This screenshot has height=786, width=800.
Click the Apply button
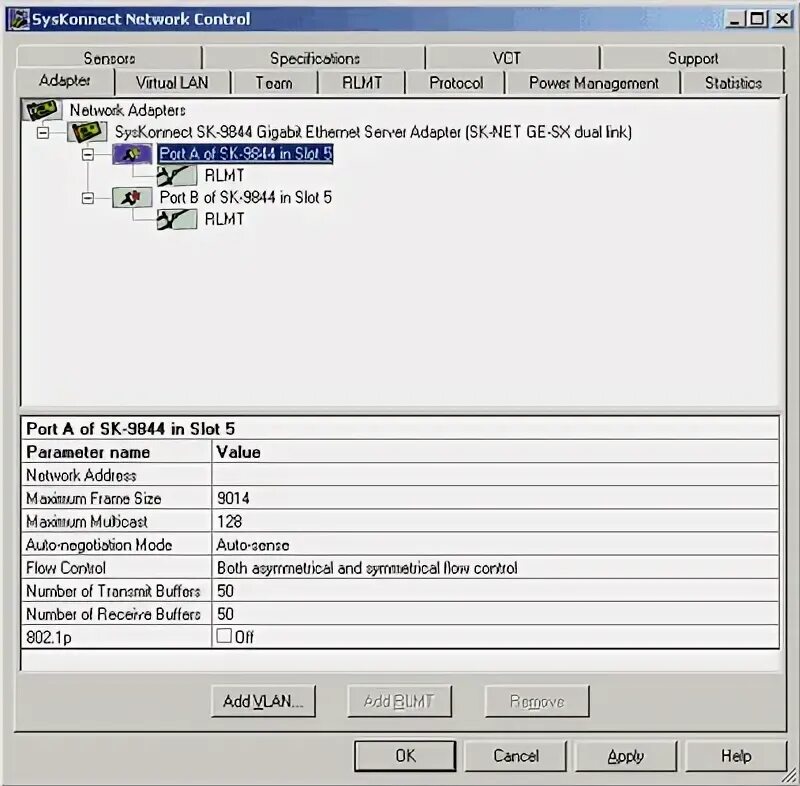click(626, 756)
